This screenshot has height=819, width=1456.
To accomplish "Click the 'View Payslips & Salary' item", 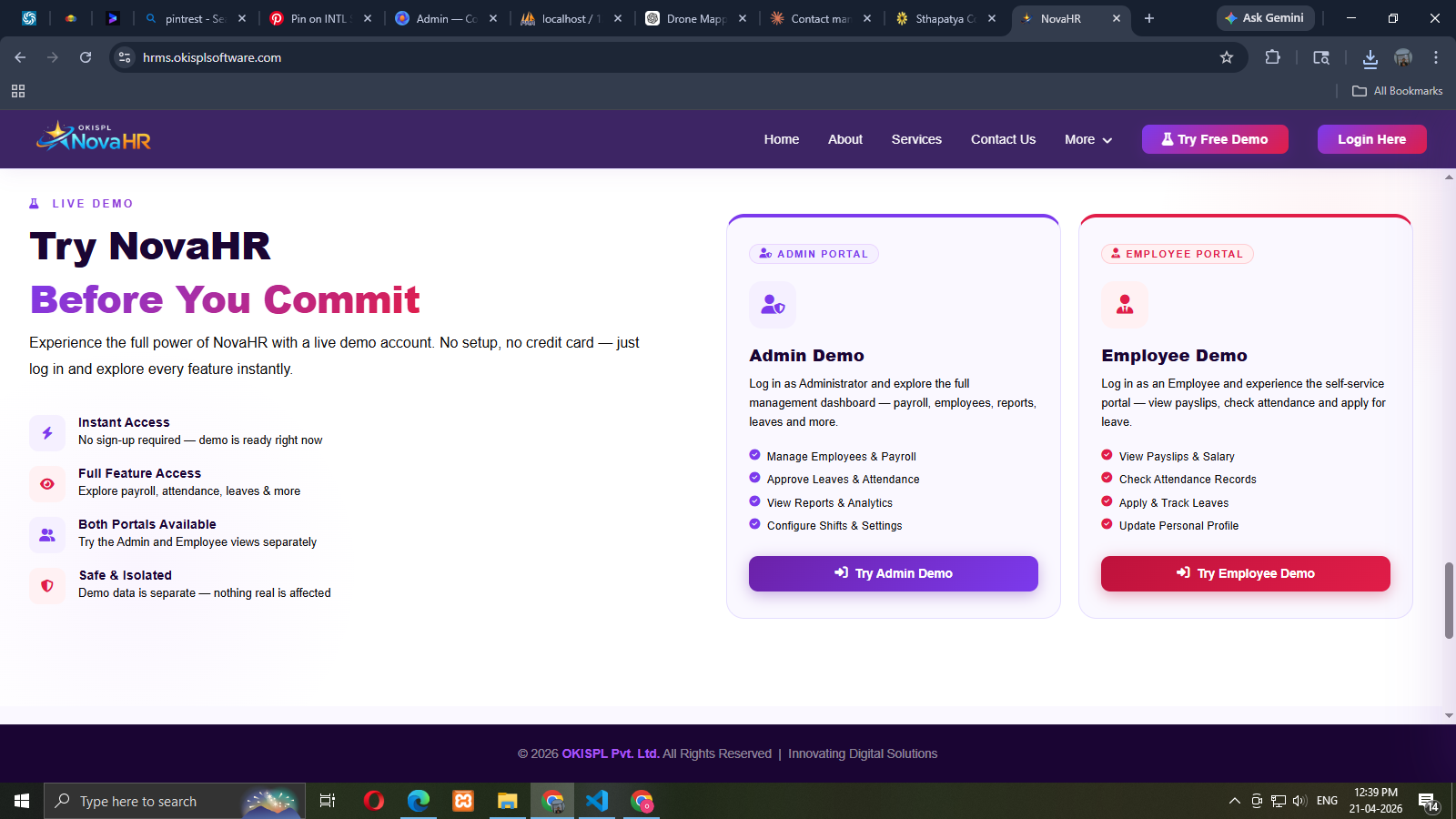I will [1168, 456].
